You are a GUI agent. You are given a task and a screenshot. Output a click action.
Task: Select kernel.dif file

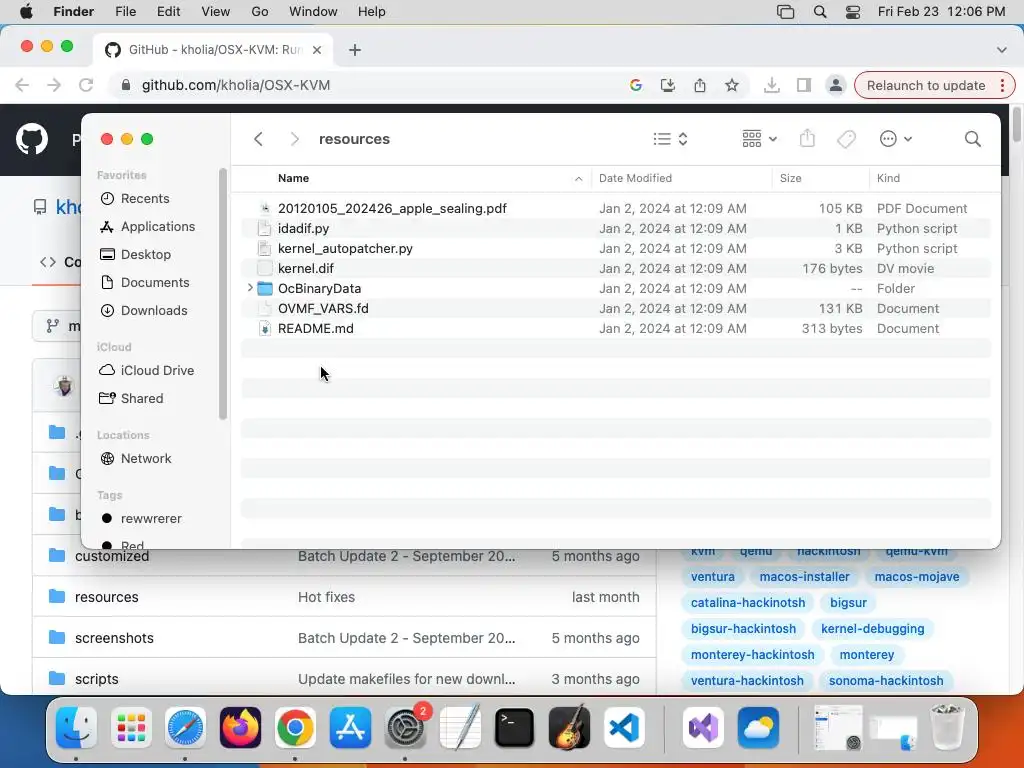(x=306, y=268)
